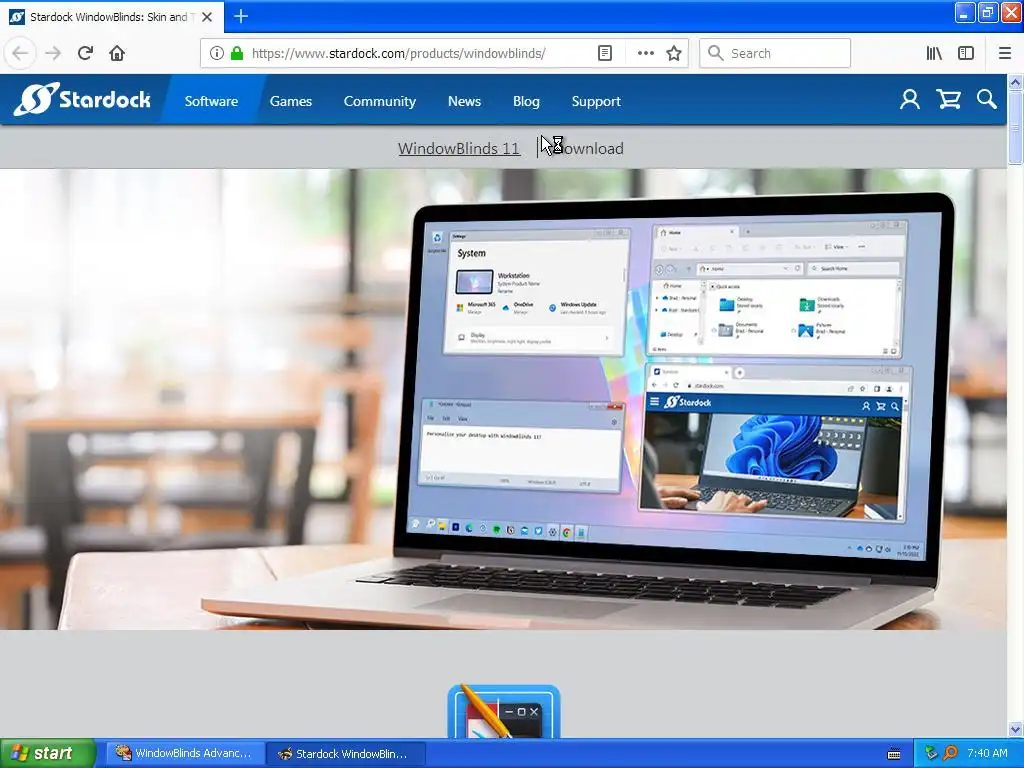Screen dimensions: 1024x768
Task: Open the Community menu item
Action: coord(379,101)
